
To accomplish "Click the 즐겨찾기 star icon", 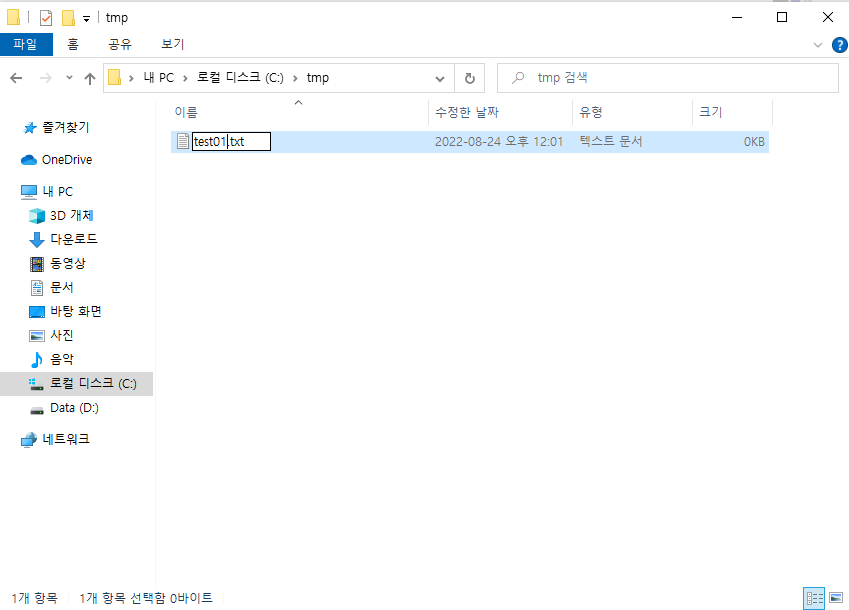I will (x=30, y=128).
